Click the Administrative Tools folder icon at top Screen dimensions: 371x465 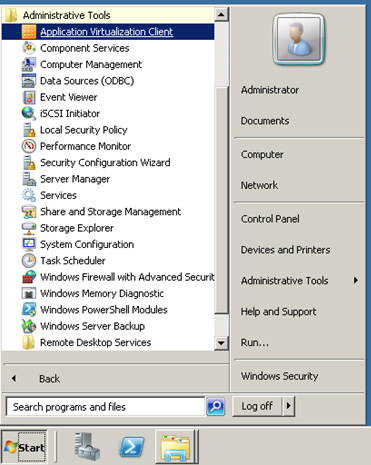coord(12,15)
